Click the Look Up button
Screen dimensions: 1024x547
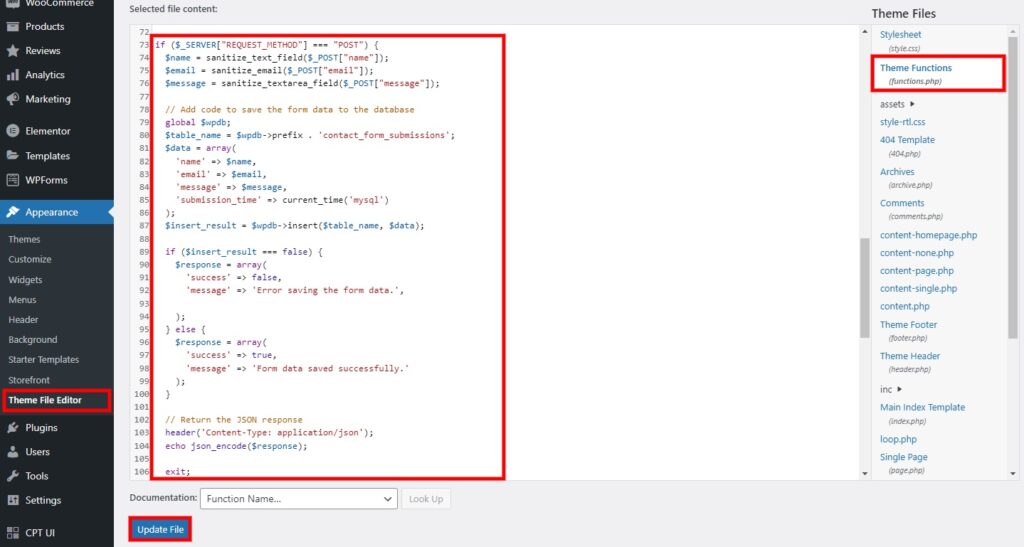[426, 499]
